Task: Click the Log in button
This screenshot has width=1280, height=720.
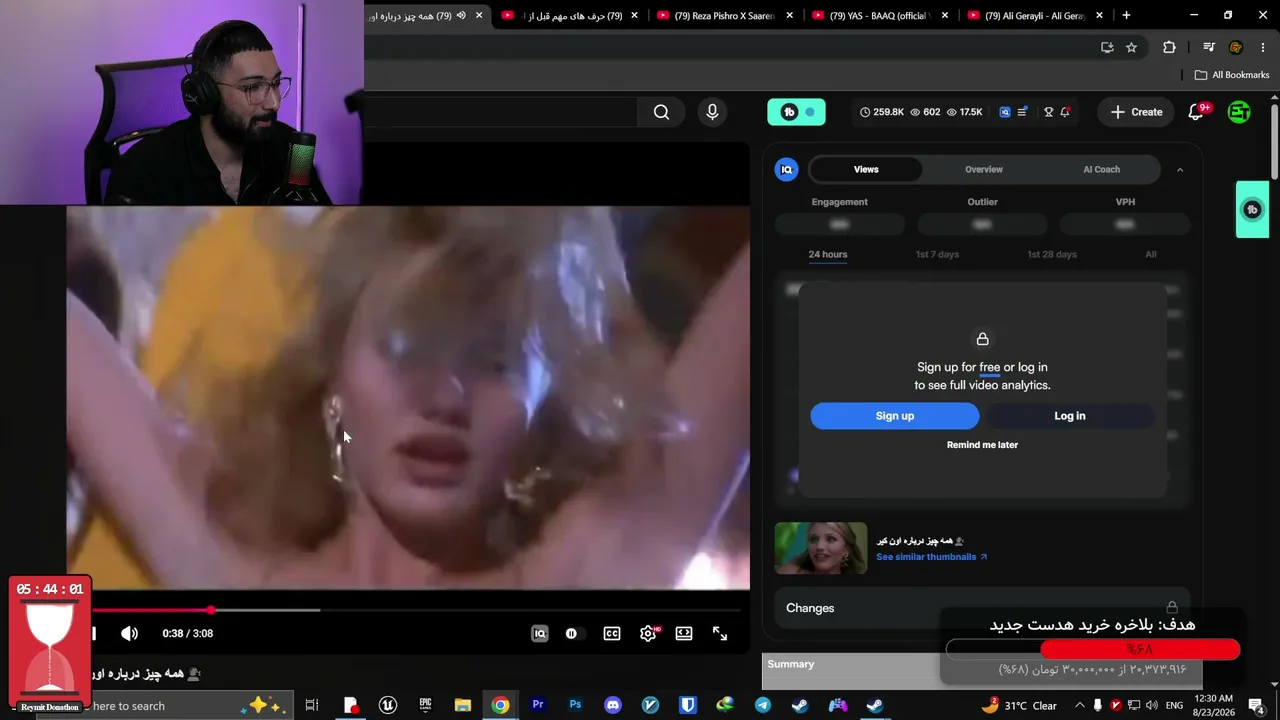Action: (x=1069, y=416)
